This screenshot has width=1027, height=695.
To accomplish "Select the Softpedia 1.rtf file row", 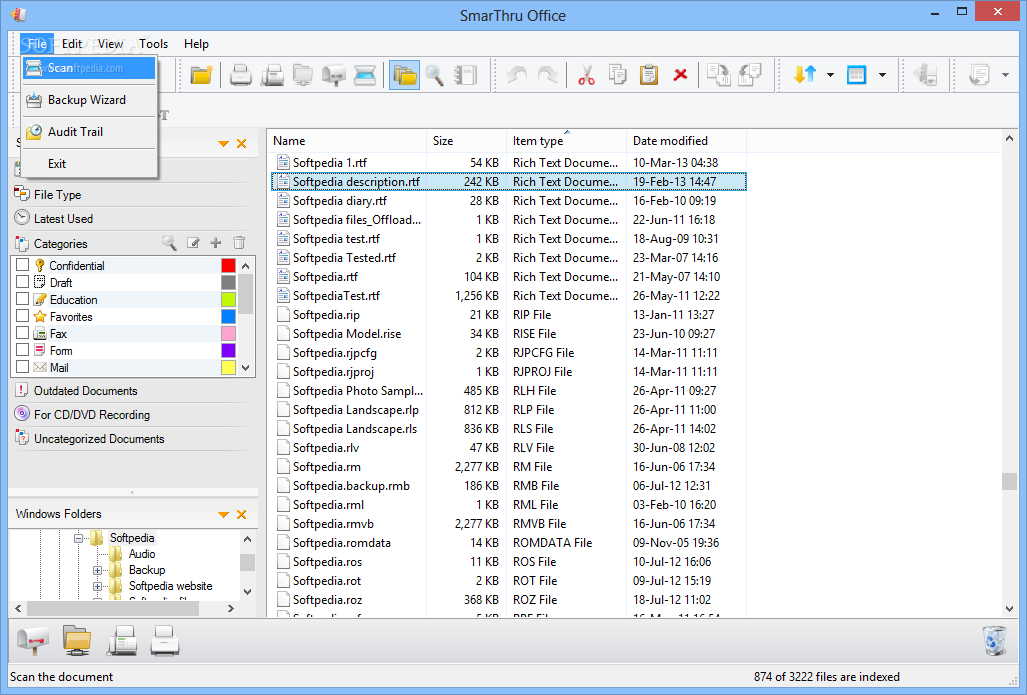I will (x=509, y=162).
